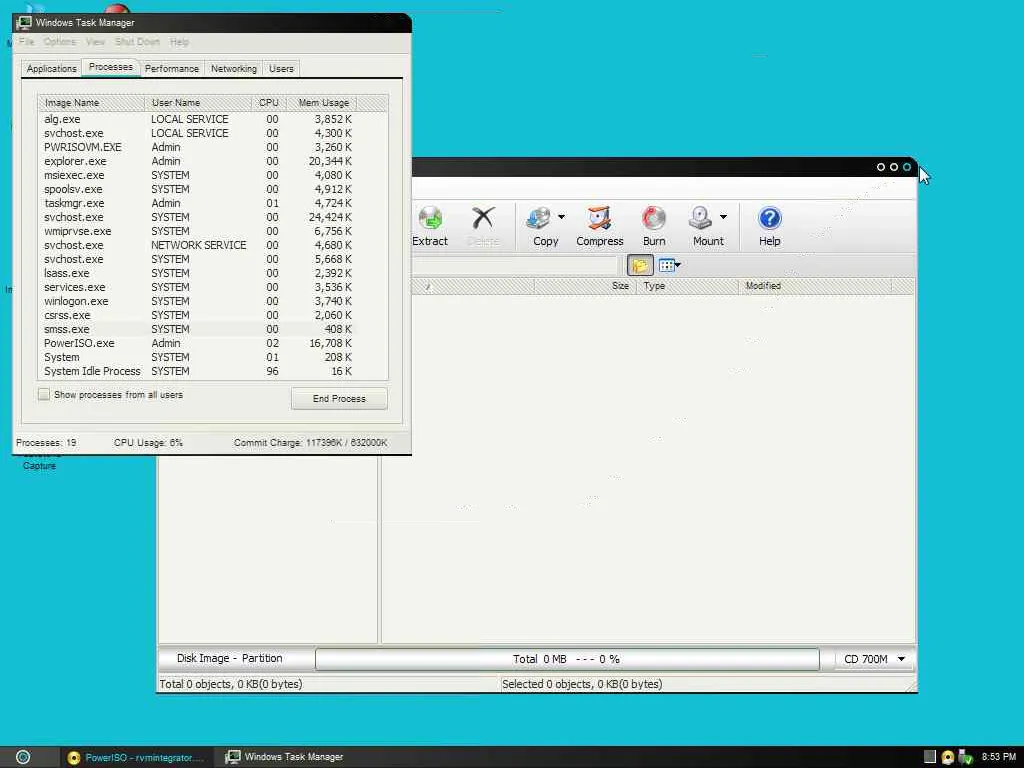Open the View menu in Task Manager
The height and width of the screenshot is (768, 1024).
coord(95,42)
